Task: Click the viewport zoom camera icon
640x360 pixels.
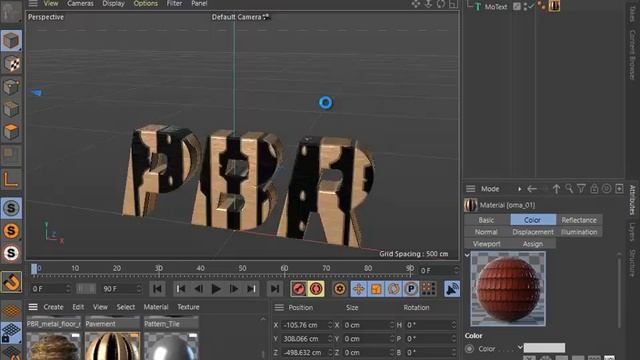Action: pos(428,4)
